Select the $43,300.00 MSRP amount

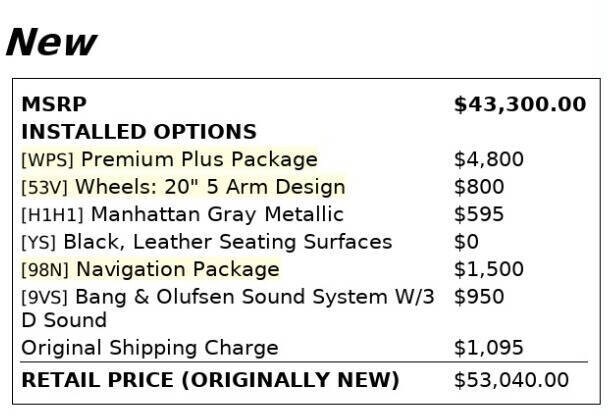(x=519, y=104)
